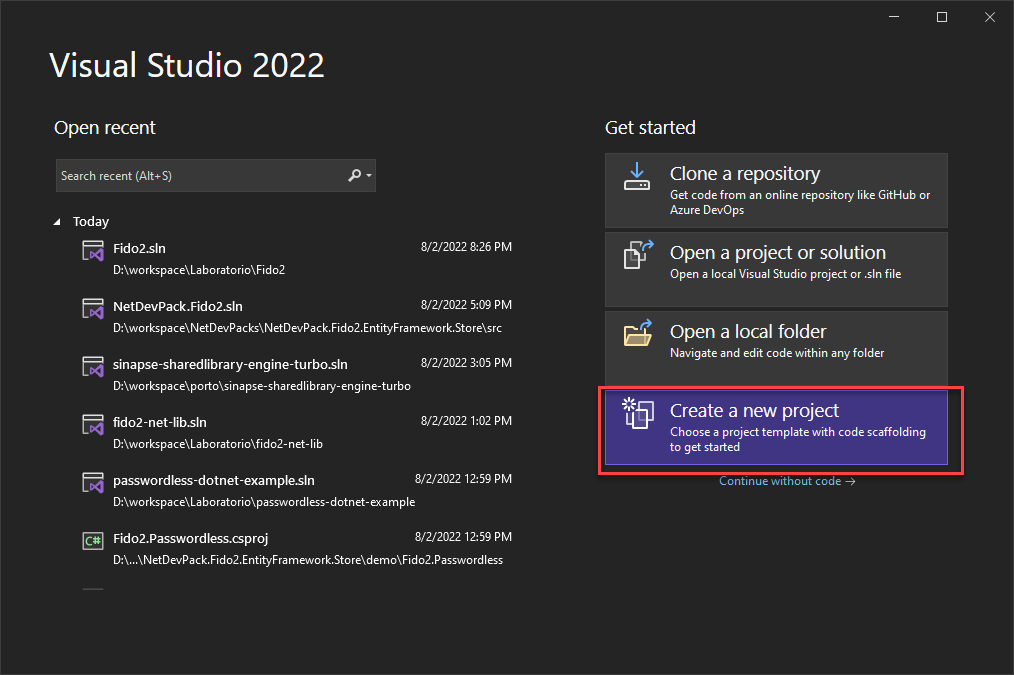Choose the Open a project or solution card
The width and height of the screenshot is (1014, 675).
776,269
